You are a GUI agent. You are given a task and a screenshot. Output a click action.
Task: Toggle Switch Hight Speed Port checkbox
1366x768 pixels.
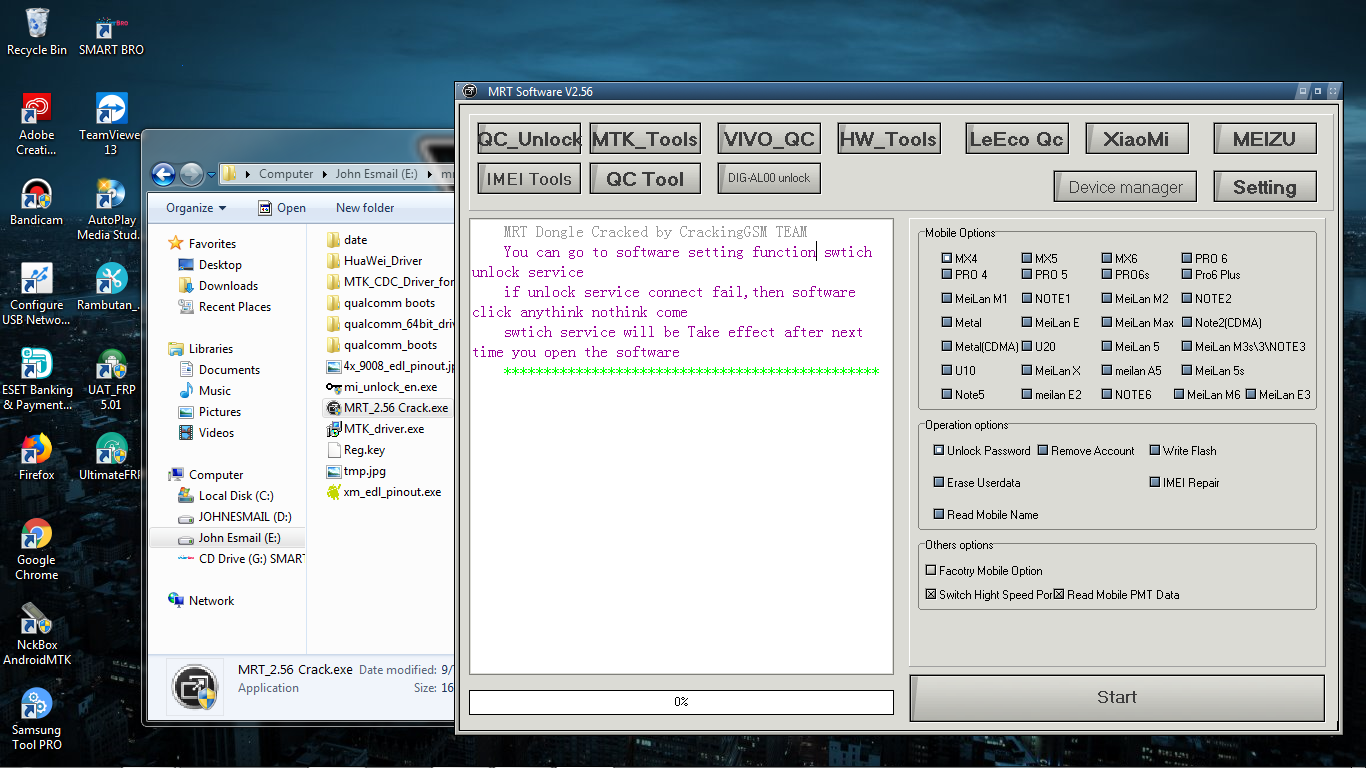click(930, 594)
